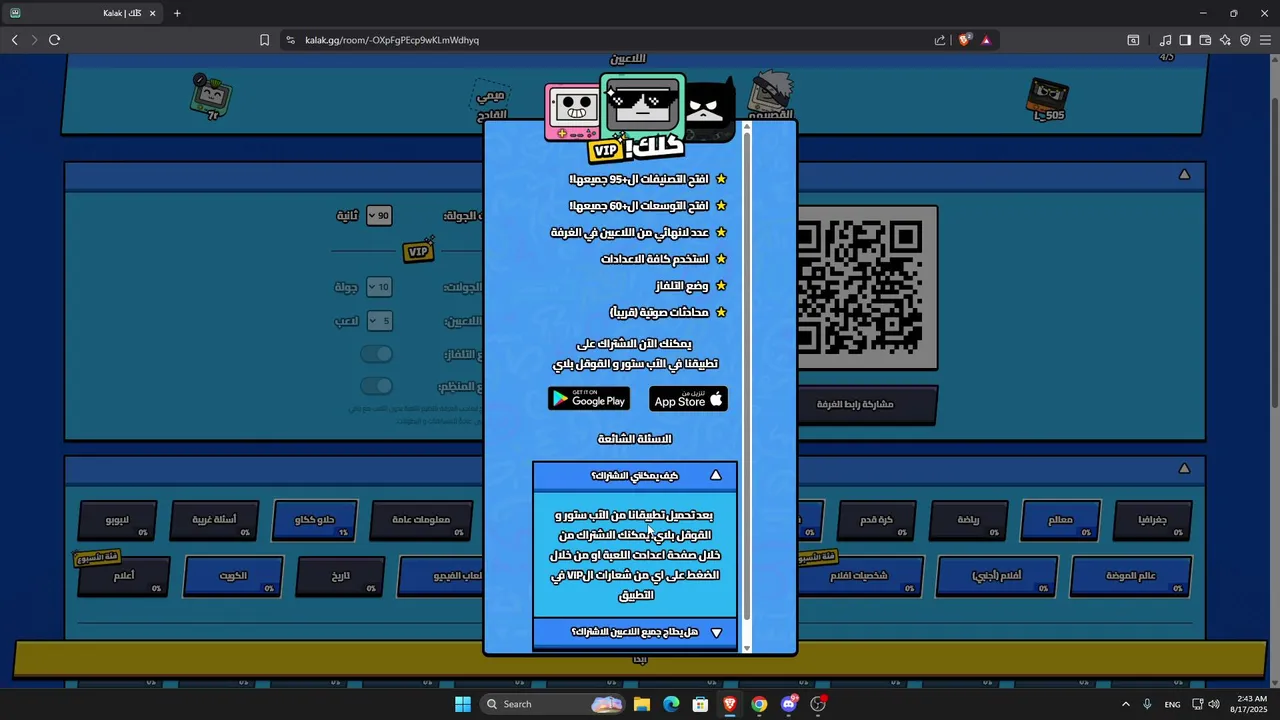Expand the 'هل يحتاج جميع اللاعبين الاشتراك؟' FAQ
This screenshot has width=1280, height=720.
[x=635, y=632]
